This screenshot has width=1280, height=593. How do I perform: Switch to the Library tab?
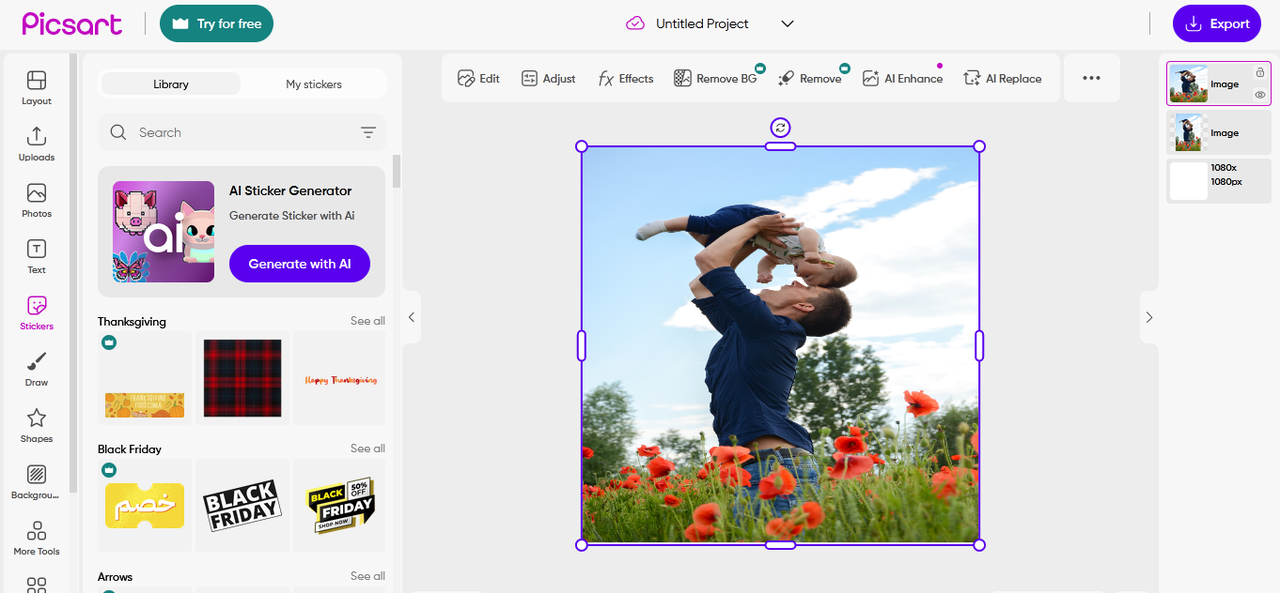point(171,84)
